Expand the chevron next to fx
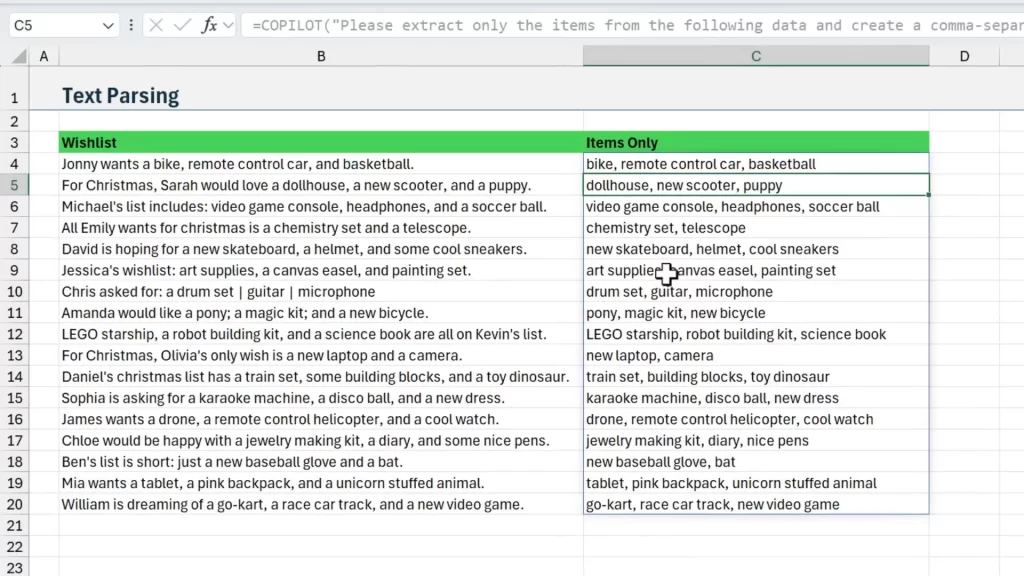This screenshot has width=1024, height=576. (x=228, y=25)
